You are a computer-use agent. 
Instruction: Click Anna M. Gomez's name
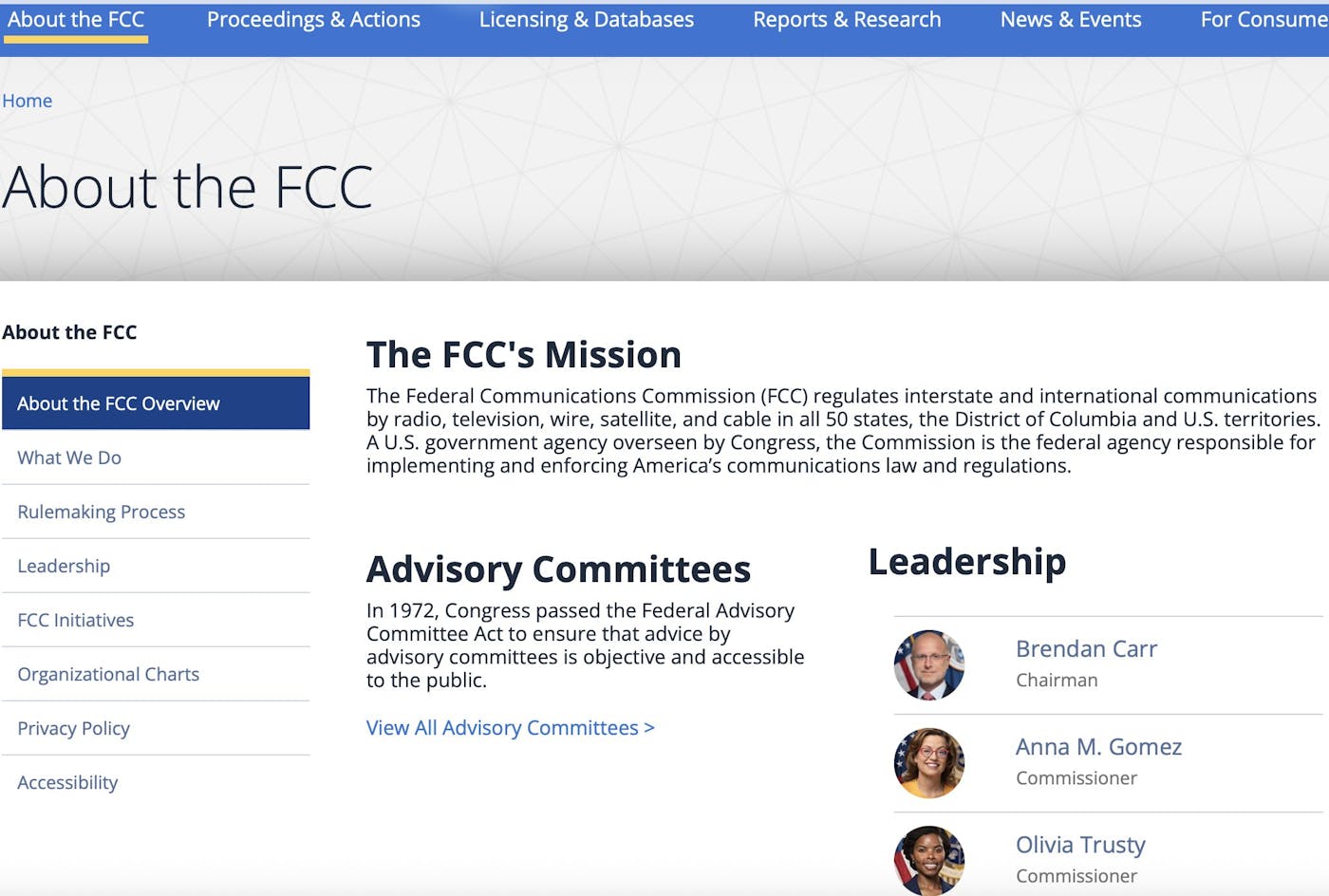coord(1098,748)
